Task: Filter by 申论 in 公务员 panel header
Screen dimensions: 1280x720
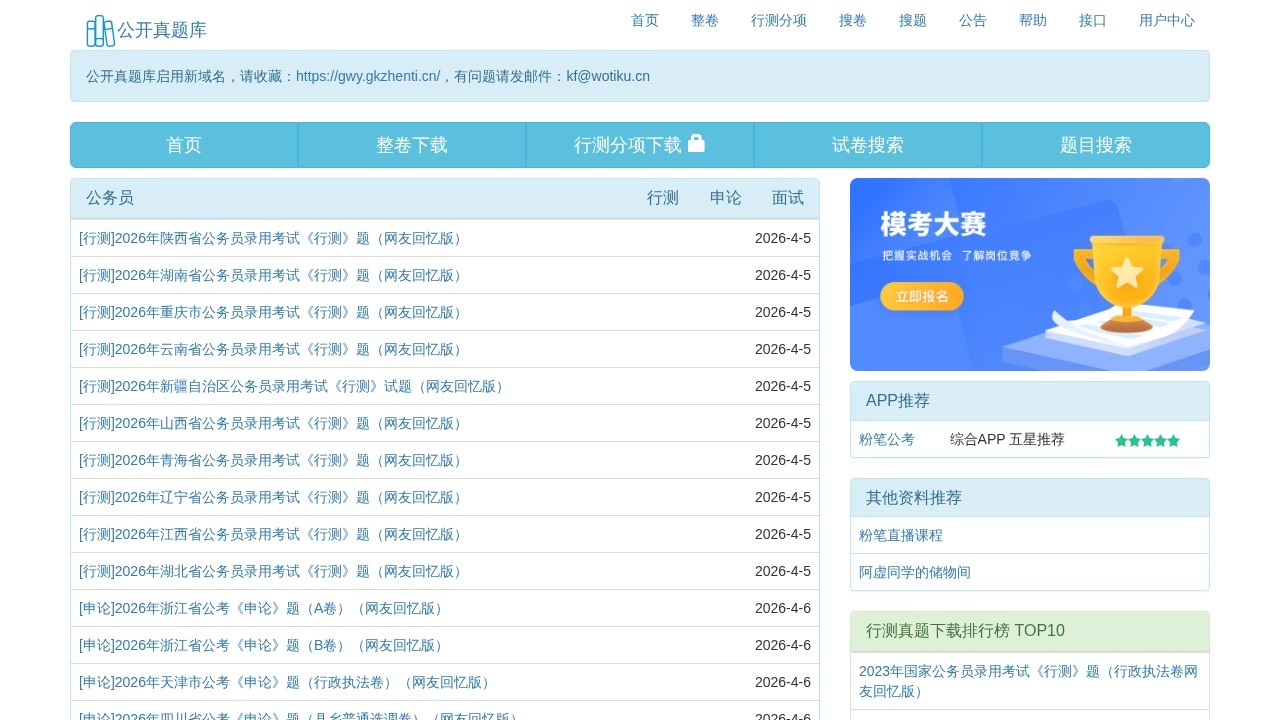Action: [x=725, y=198]
